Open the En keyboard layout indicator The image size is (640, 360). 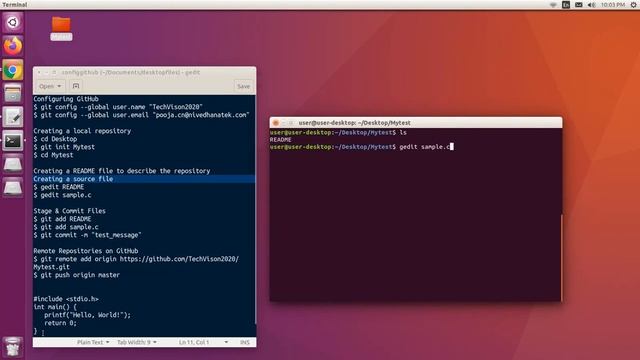(x=566, y=5)
